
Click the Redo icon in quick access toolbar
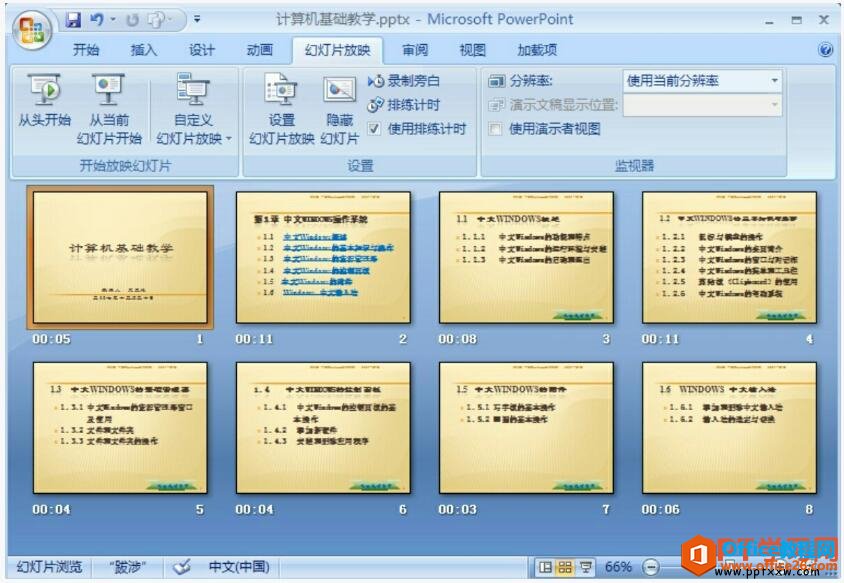point(132,20)
